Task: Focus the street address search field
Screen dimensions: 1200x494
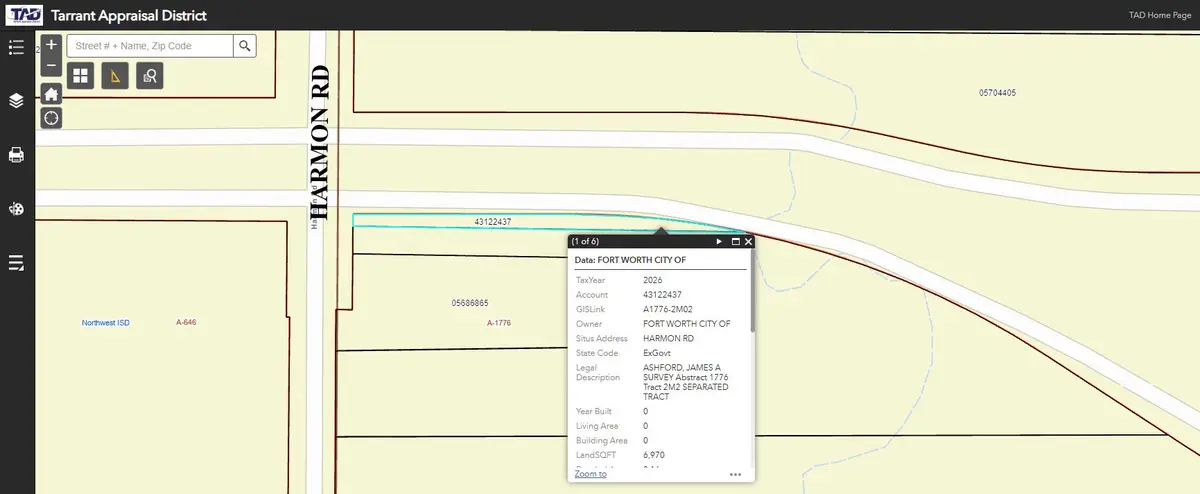Action: (150, 46)
